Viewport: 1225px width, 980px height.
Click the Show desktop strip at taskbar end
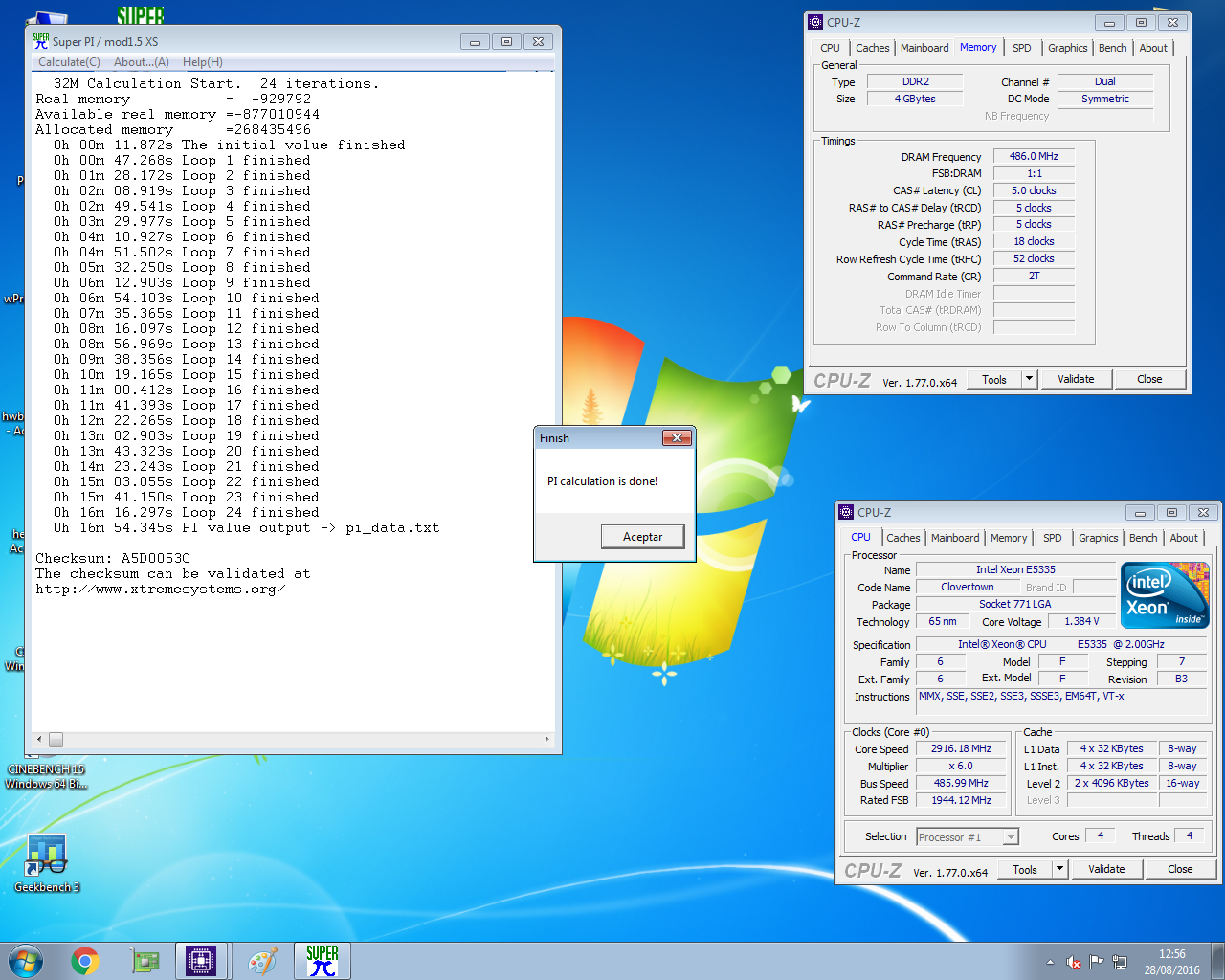(1218, 961)
